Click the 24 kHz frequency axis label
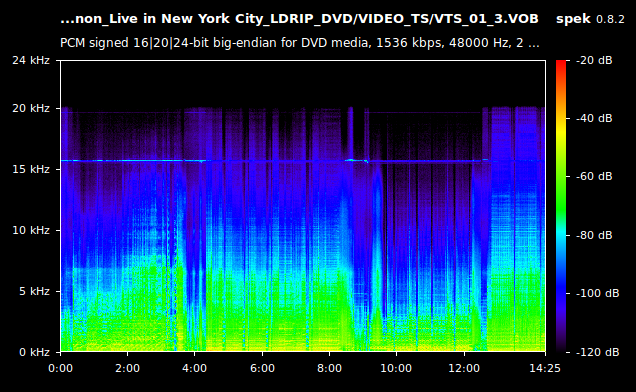This screenshot has height=392, width=636. tap(31, 60)
